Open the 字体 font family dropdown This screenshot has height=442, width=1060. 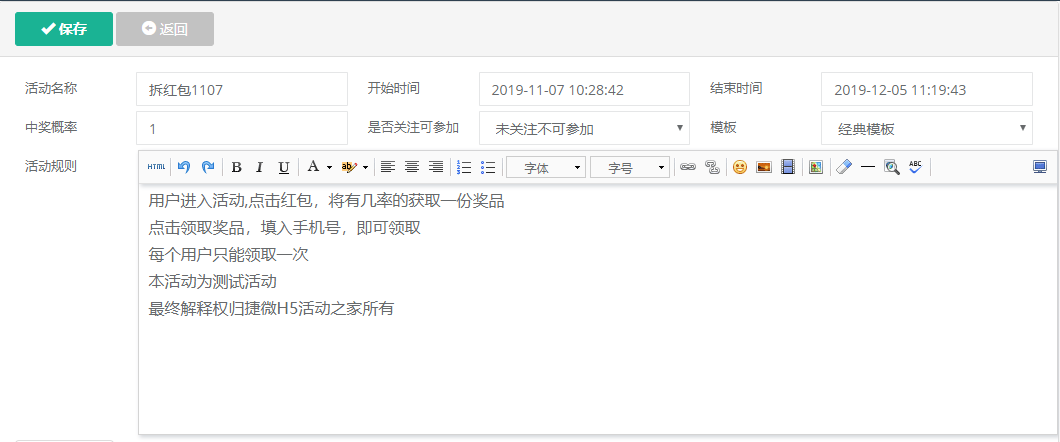(x=546, y=168)
